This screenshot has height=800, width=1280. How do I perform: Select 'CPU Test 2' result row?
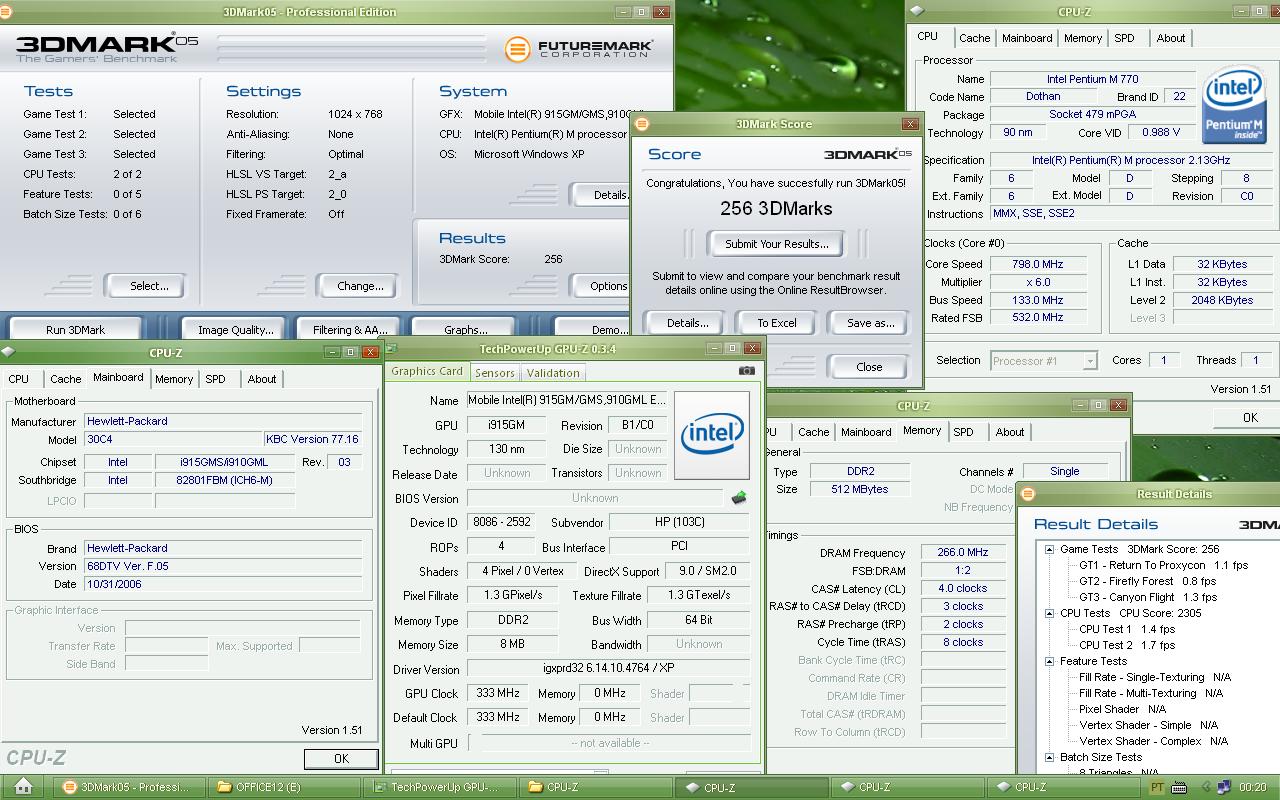coord(1126,645)
